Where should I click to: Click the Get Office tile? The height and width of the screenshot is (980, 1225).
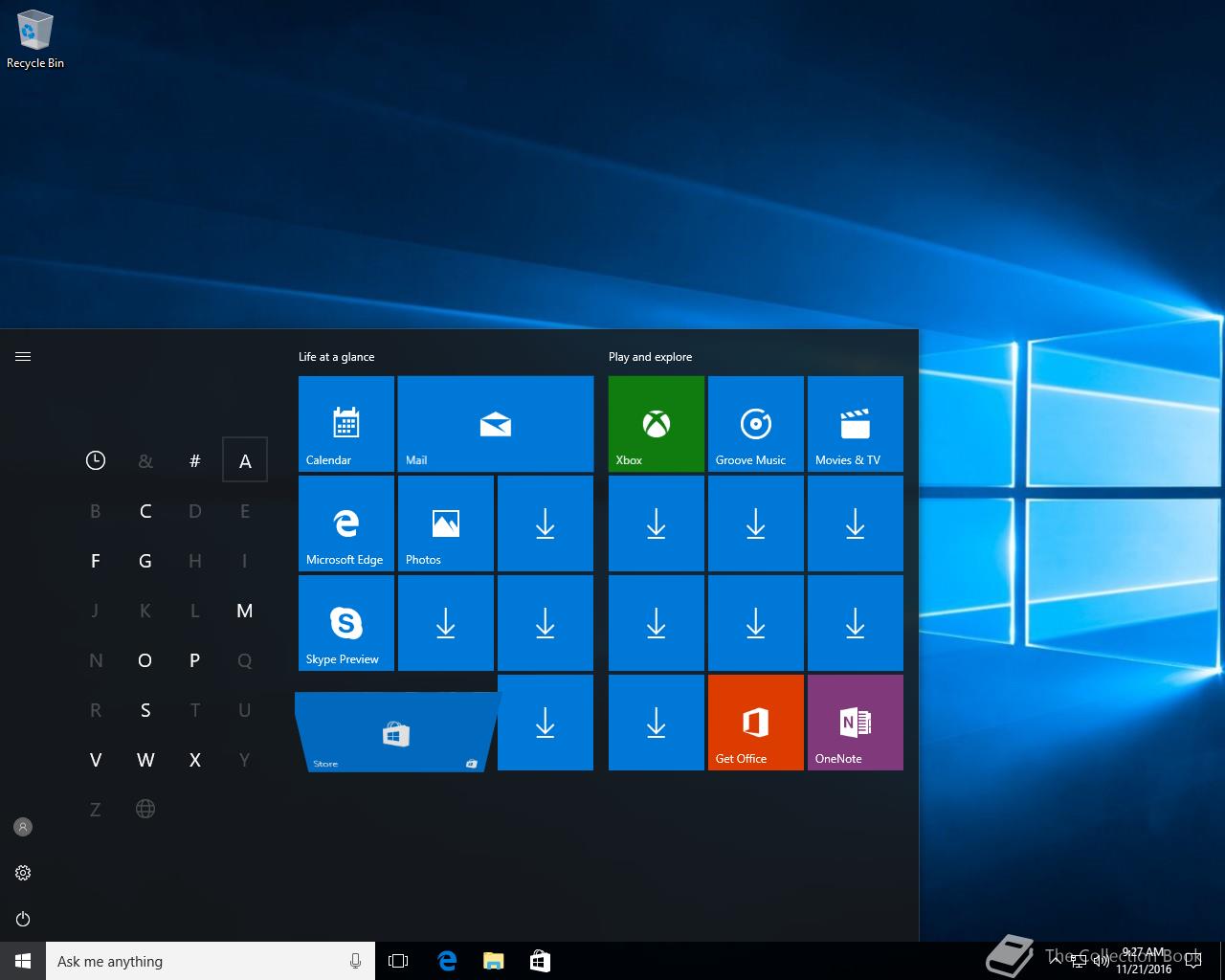(756, 723)
